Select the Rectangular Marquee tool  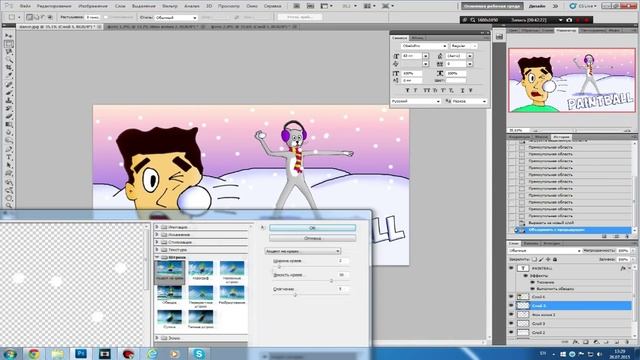[9, 44]
